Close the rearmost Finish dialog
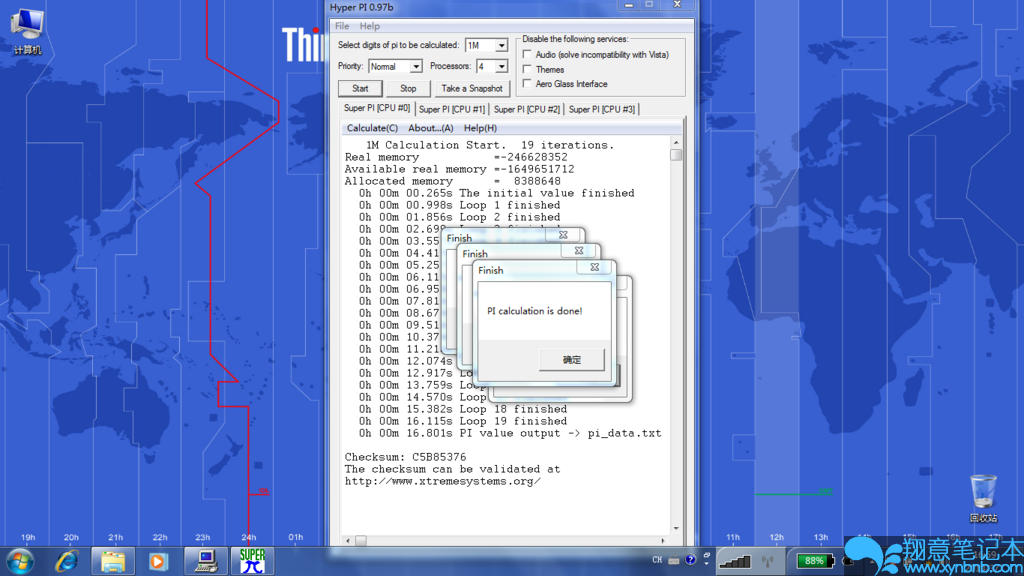 pos(563,235)
